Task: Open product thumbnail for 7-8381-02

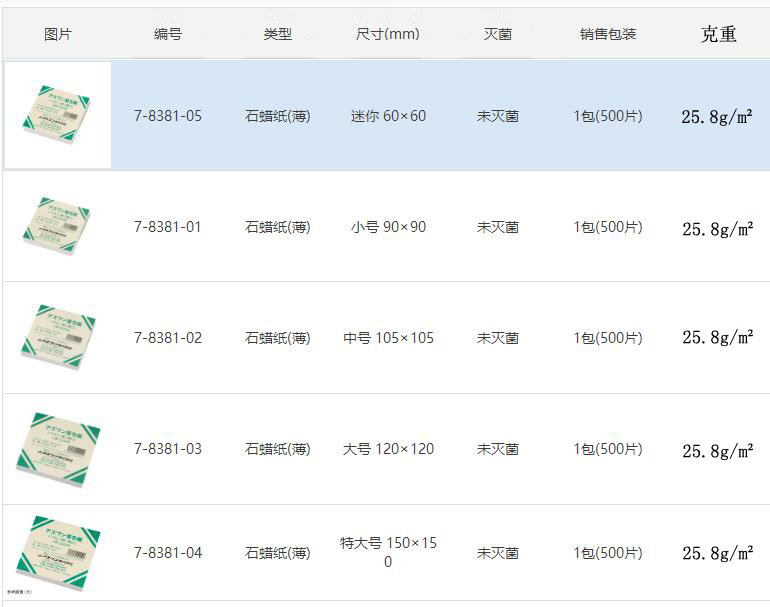Action: coord(58,337)
